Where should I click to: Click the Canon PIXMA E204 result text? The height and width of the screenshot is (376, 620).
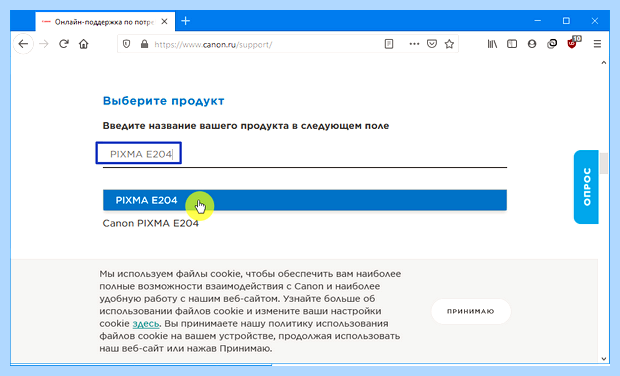point(151,223)
